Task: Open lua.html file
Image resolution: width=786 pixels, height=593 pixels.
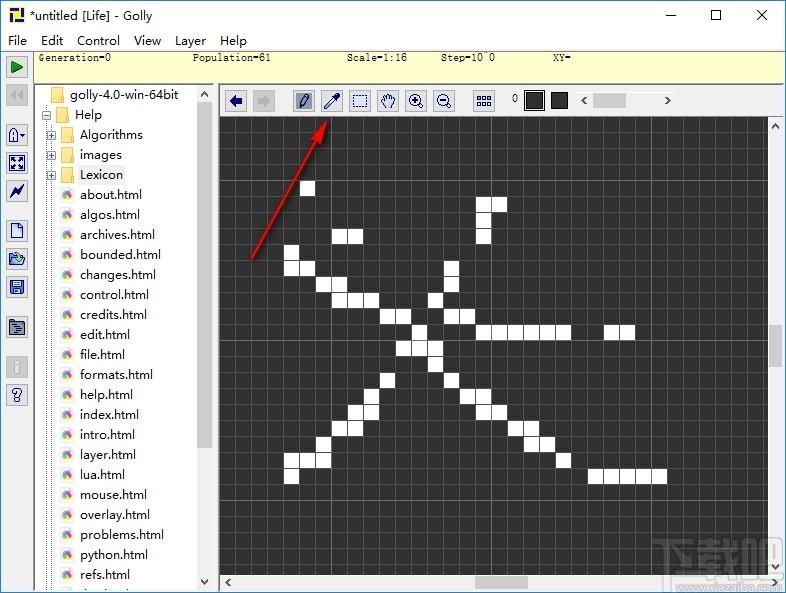Action: [102, 475]
